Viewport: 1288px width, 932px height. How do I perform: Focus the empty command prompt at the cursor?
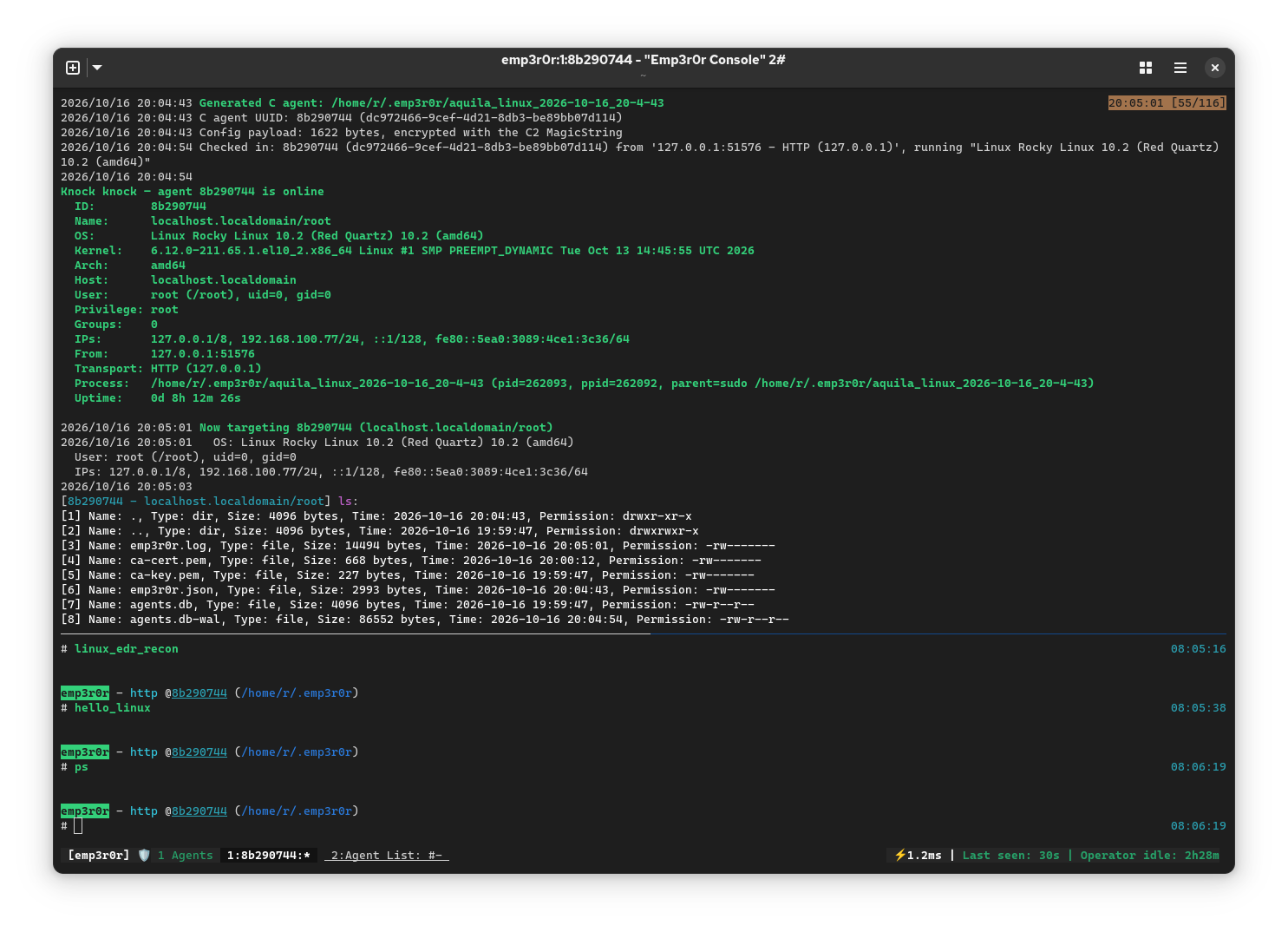pos(78,826)
